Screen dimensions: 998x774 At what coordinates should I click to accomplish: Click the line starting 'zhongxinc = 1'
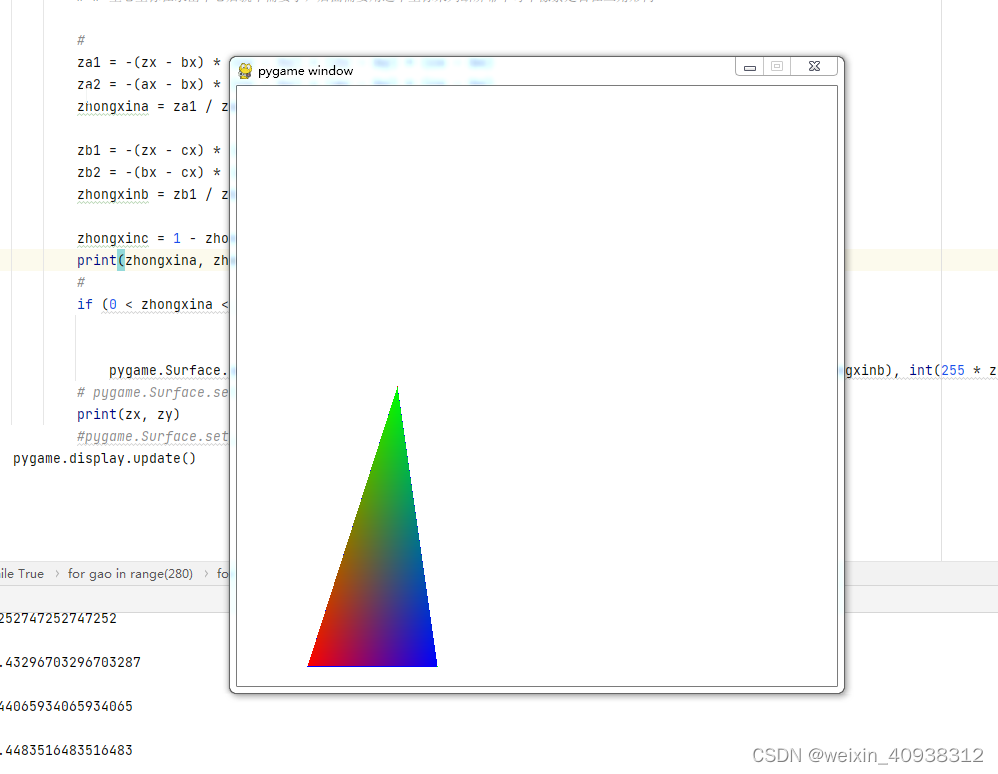click(153, 238)
